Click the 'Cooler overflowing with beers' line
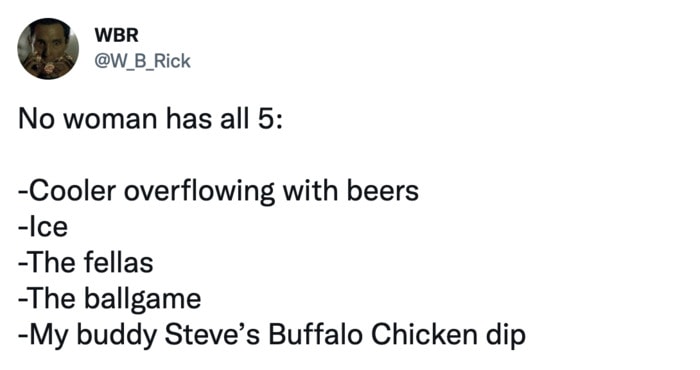 point(218,191)
